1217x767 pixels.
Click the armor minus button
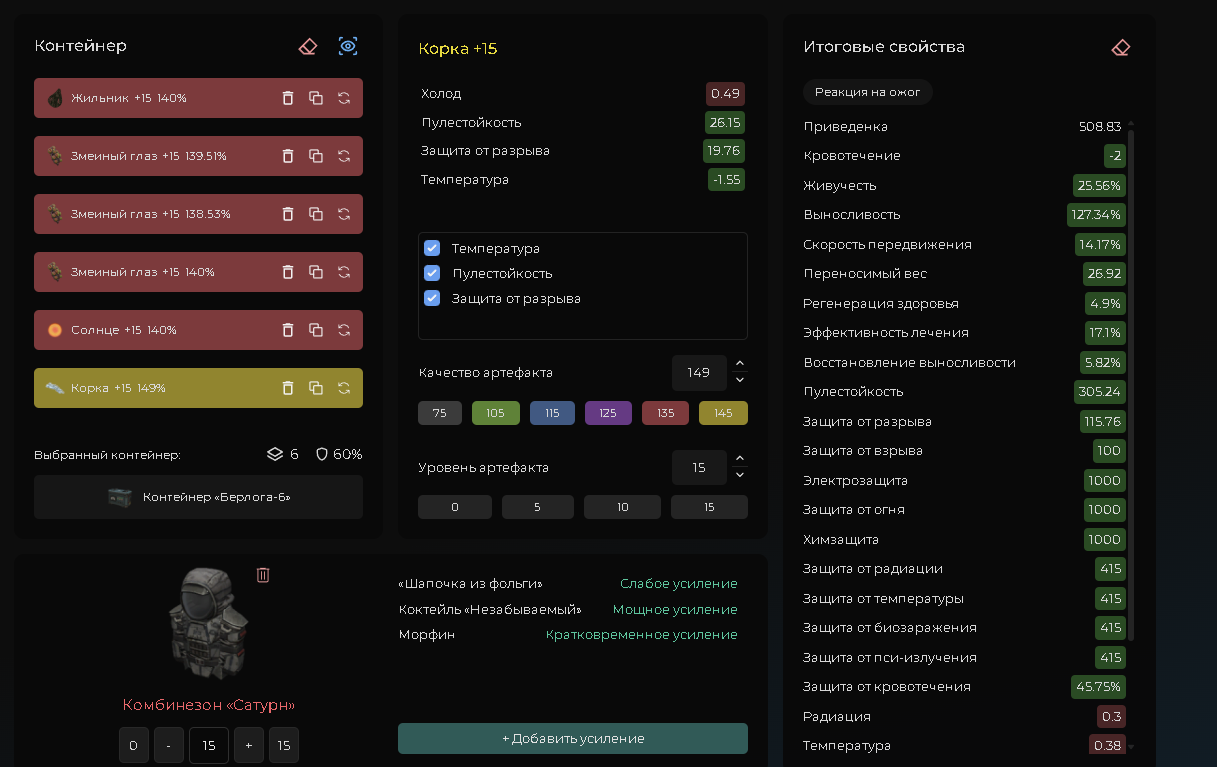click(169, 746)
